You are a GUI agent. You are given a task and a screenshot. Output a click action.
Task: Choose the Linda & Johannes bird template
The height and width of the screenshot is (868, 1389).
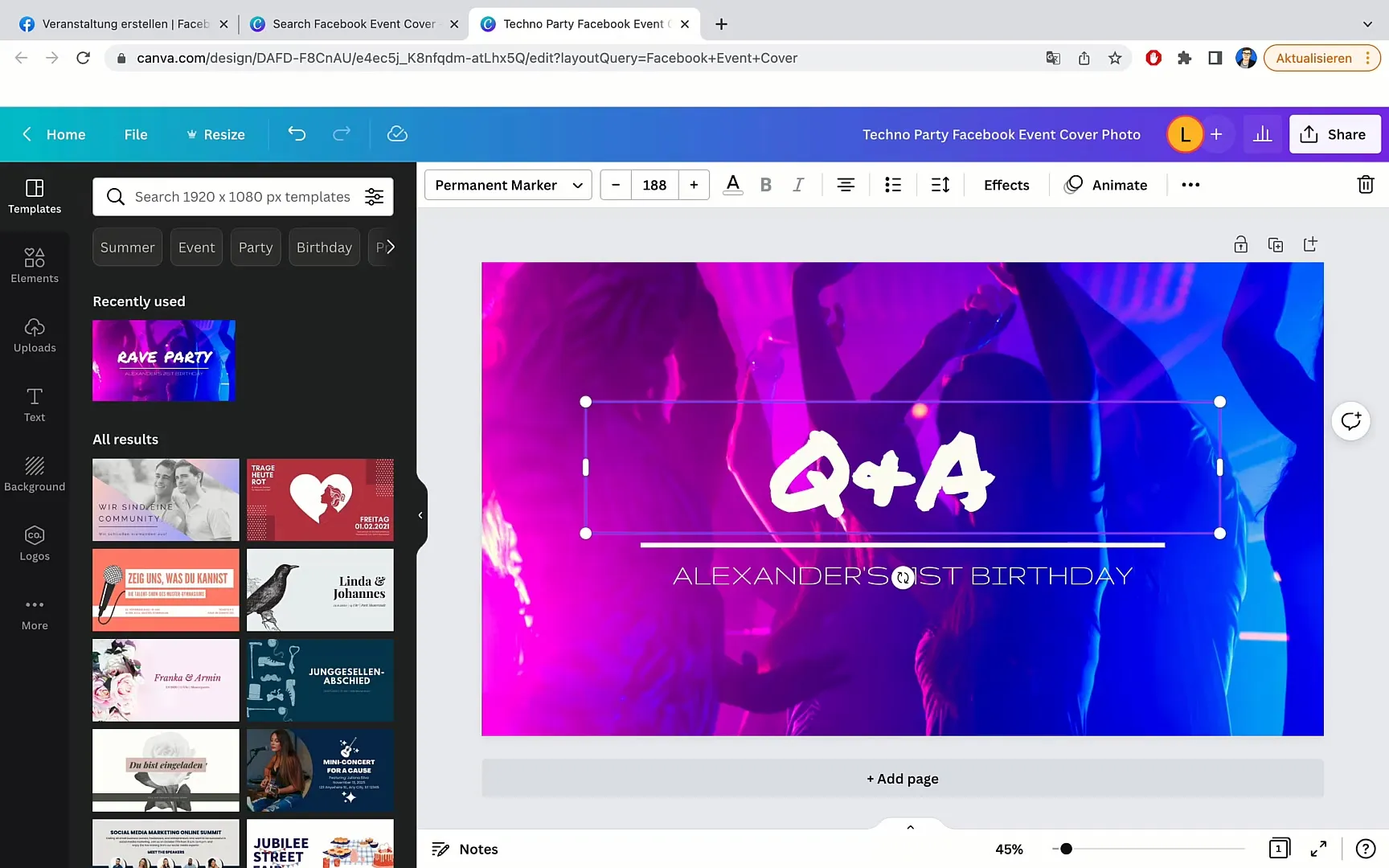coord(320,590)
